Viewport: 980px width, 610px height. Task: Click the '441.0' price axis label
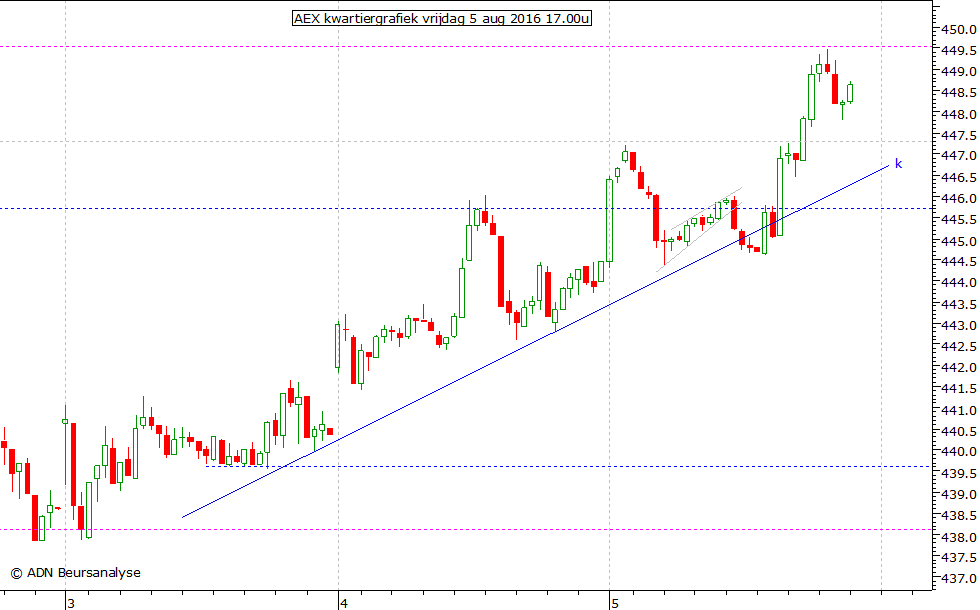click(959, 410)
